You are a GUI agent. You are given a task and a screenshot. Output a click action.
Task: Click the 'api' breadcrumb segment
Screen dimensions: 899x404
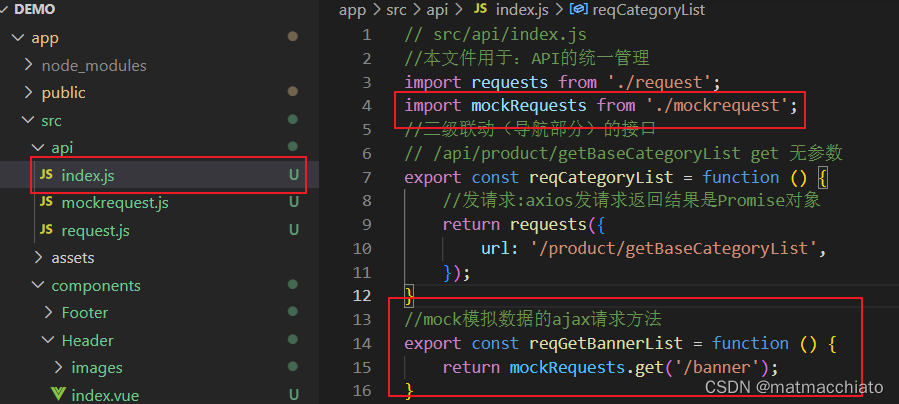click(x=436, y=10)
